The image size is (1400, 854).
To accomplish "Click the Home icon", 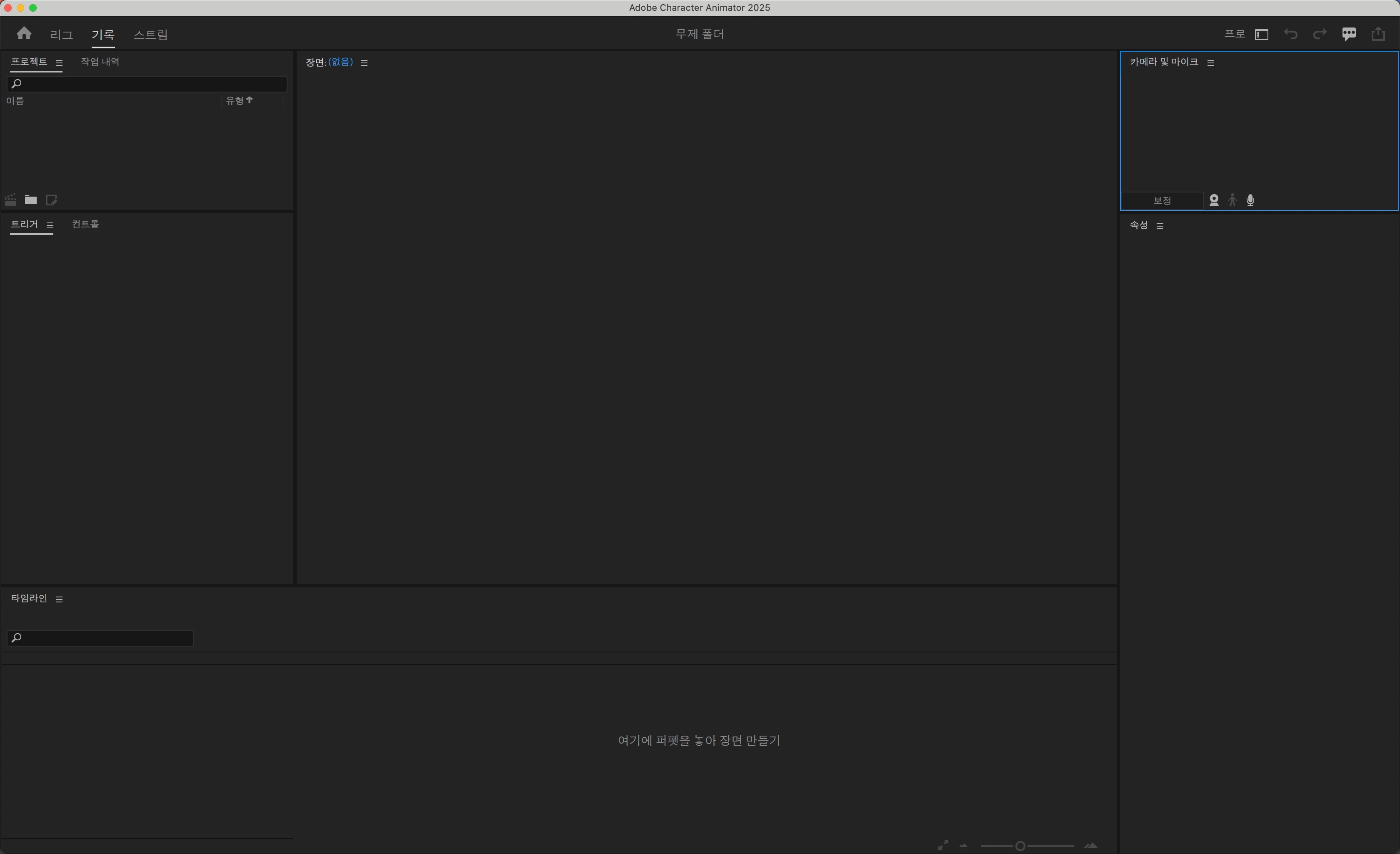I will (x=24, y=33).
